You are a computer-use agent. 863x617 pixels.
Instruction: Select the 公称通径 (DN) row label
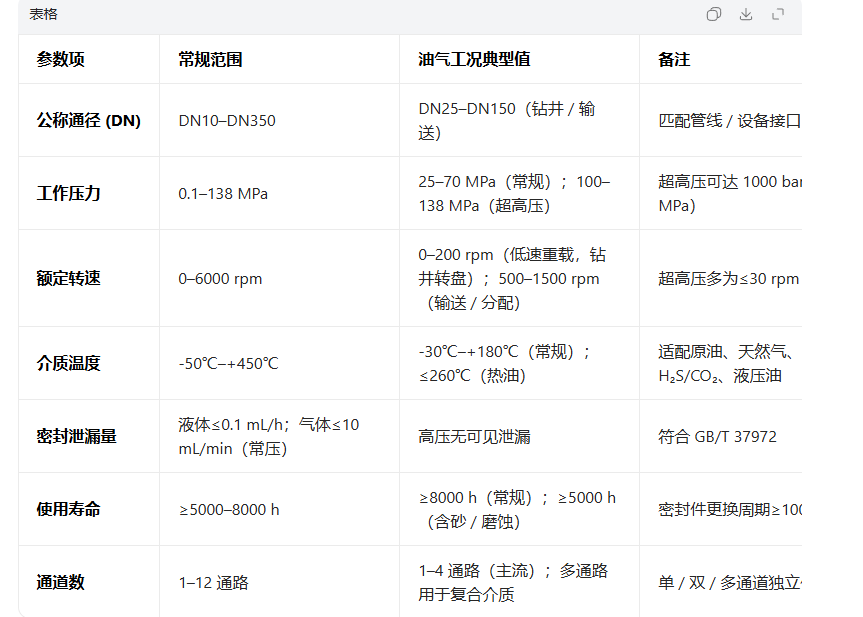tap(89, 121)
